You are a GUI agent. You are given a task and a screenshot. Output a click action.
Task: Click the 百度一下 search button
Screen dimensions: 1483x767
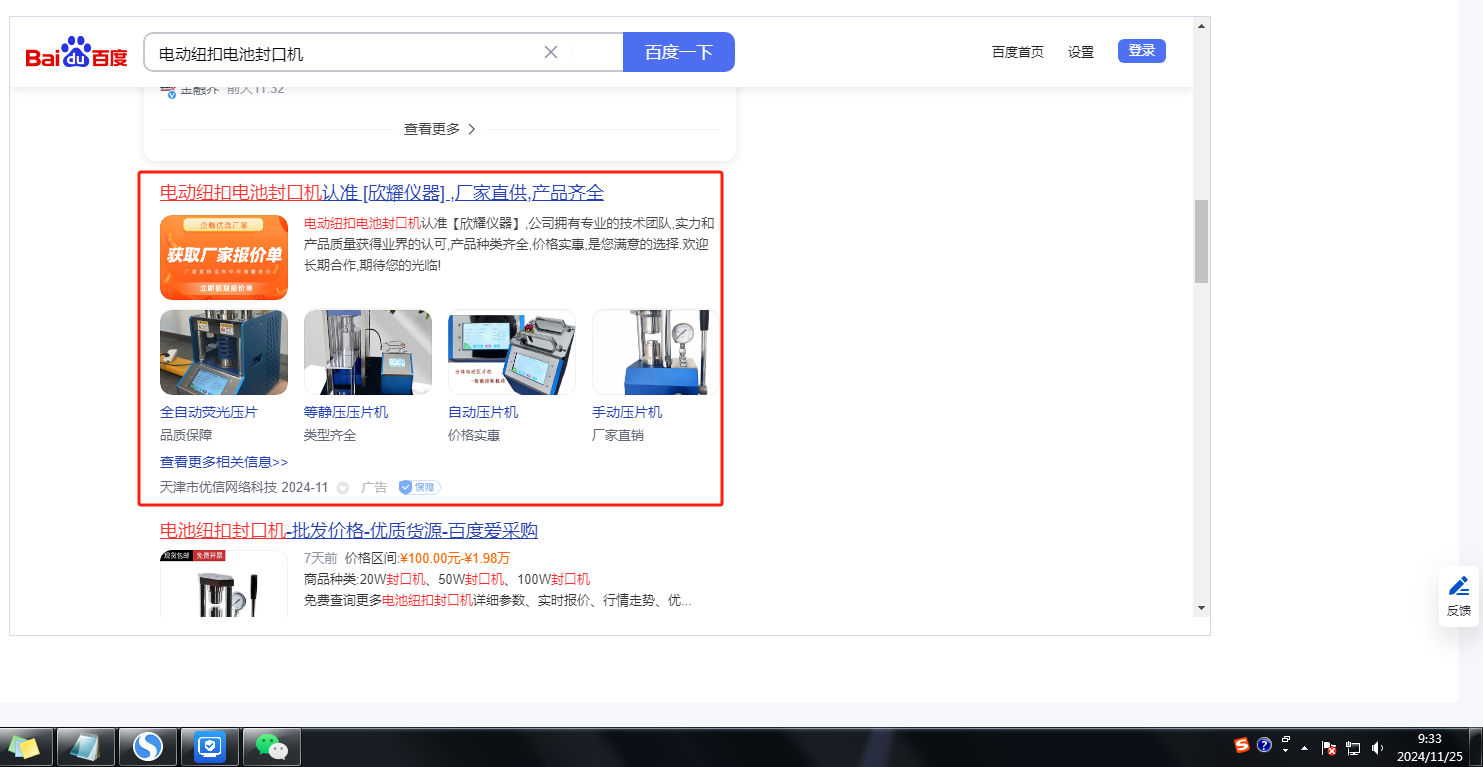point(679,52)
